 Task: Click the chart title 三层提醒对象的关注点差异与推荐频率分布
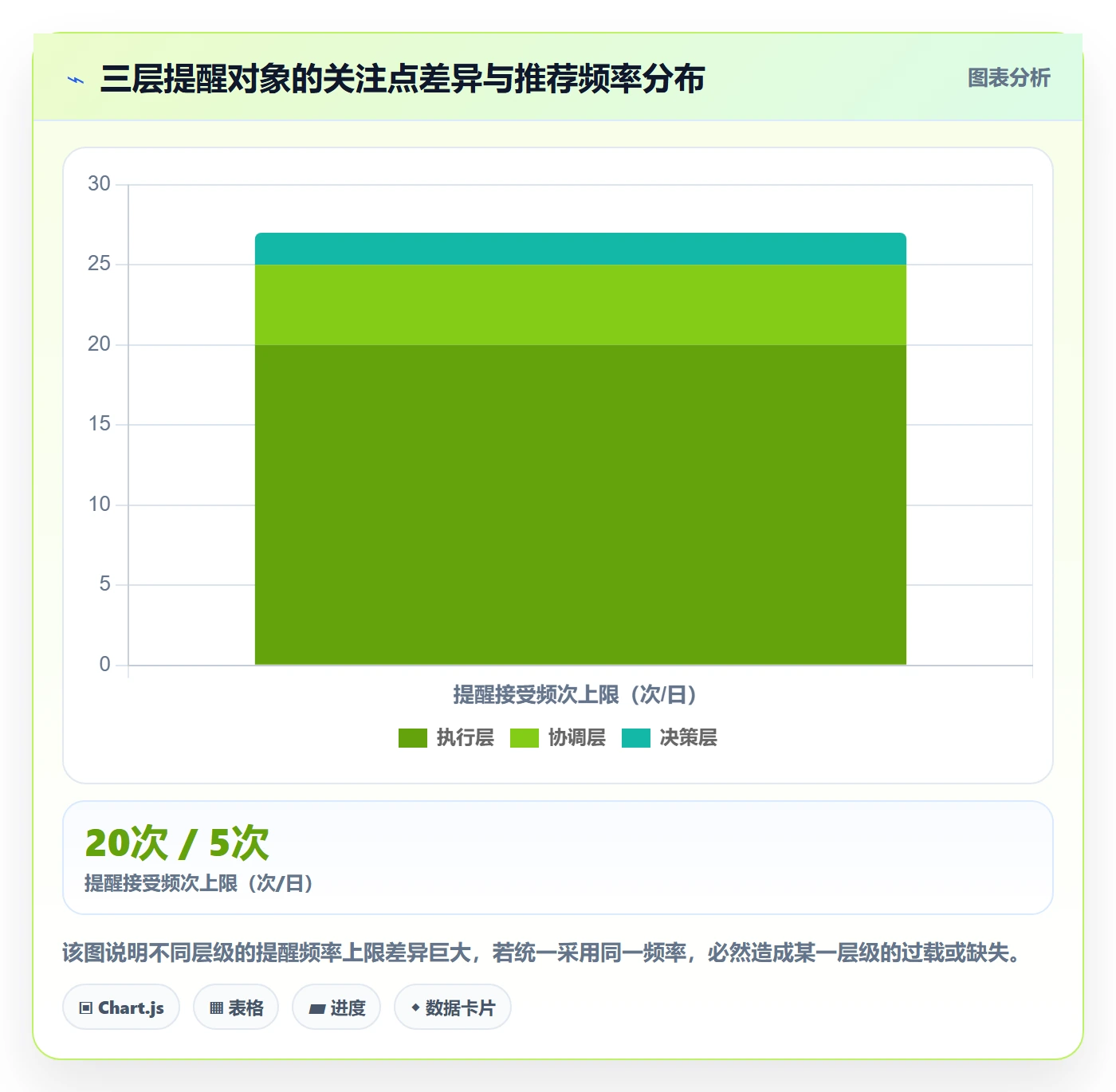point(403,79)
